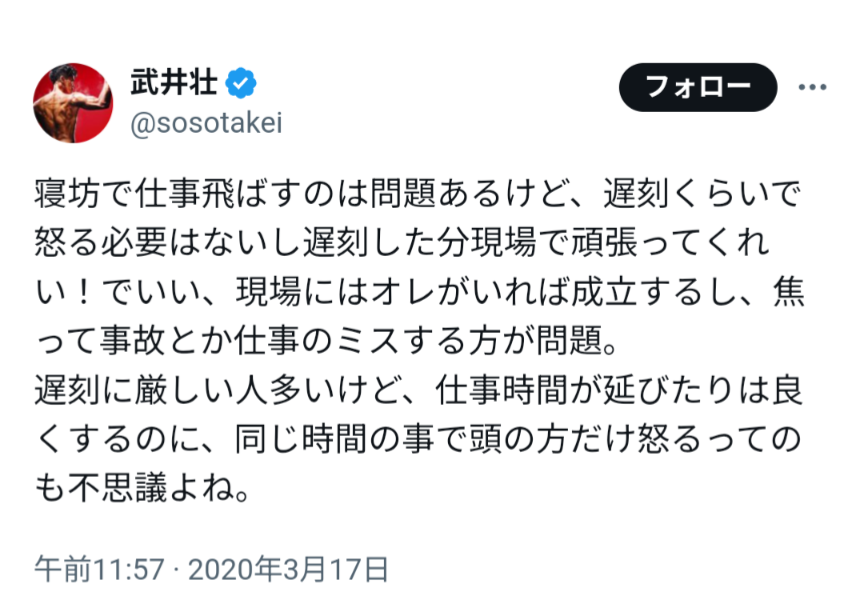Open the @sosotakei handle link
864x598 pixels.
coord(206,122)
